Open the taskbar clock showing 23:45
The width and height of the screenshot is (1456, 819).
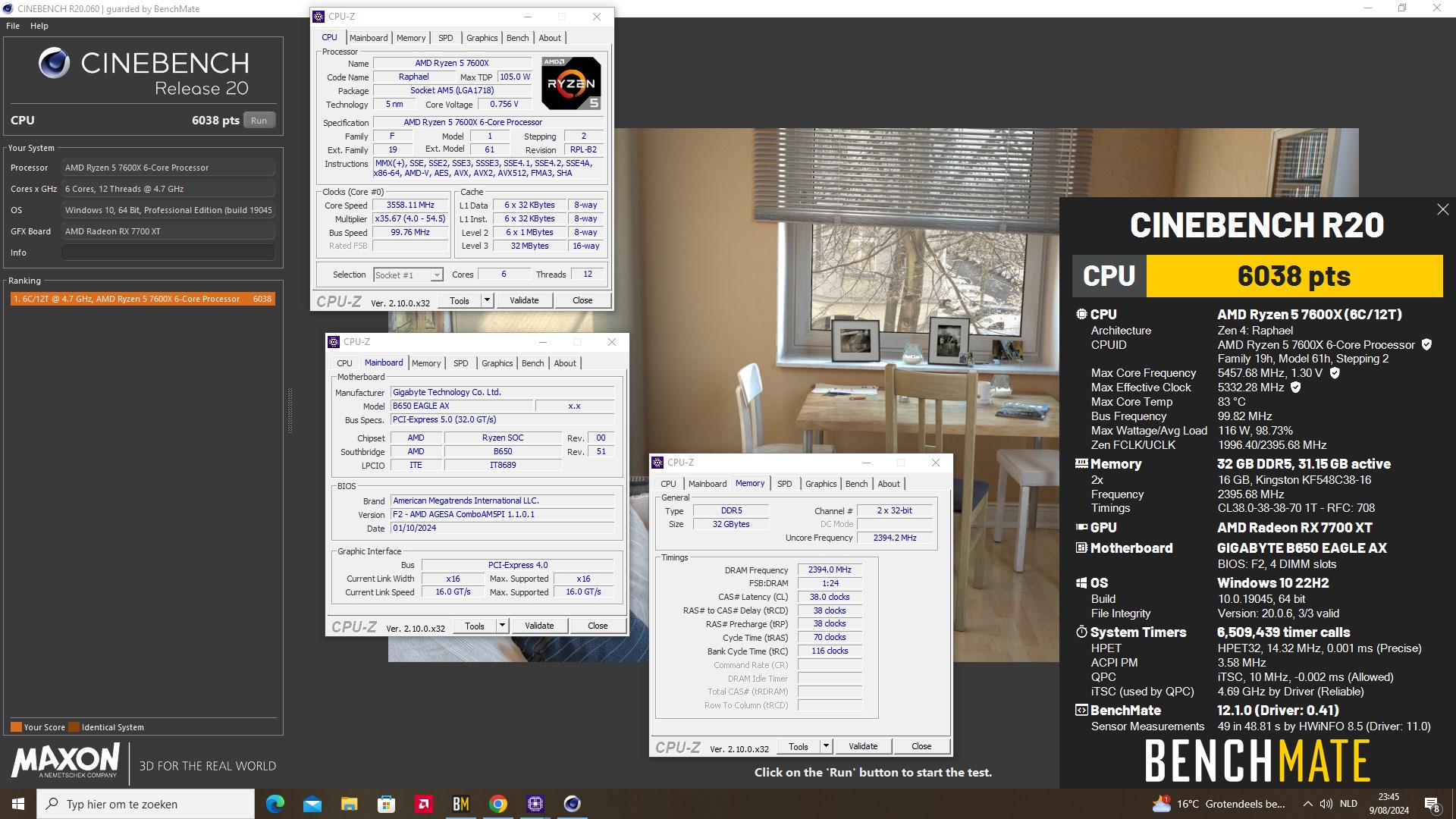[x=1389, y=804]
